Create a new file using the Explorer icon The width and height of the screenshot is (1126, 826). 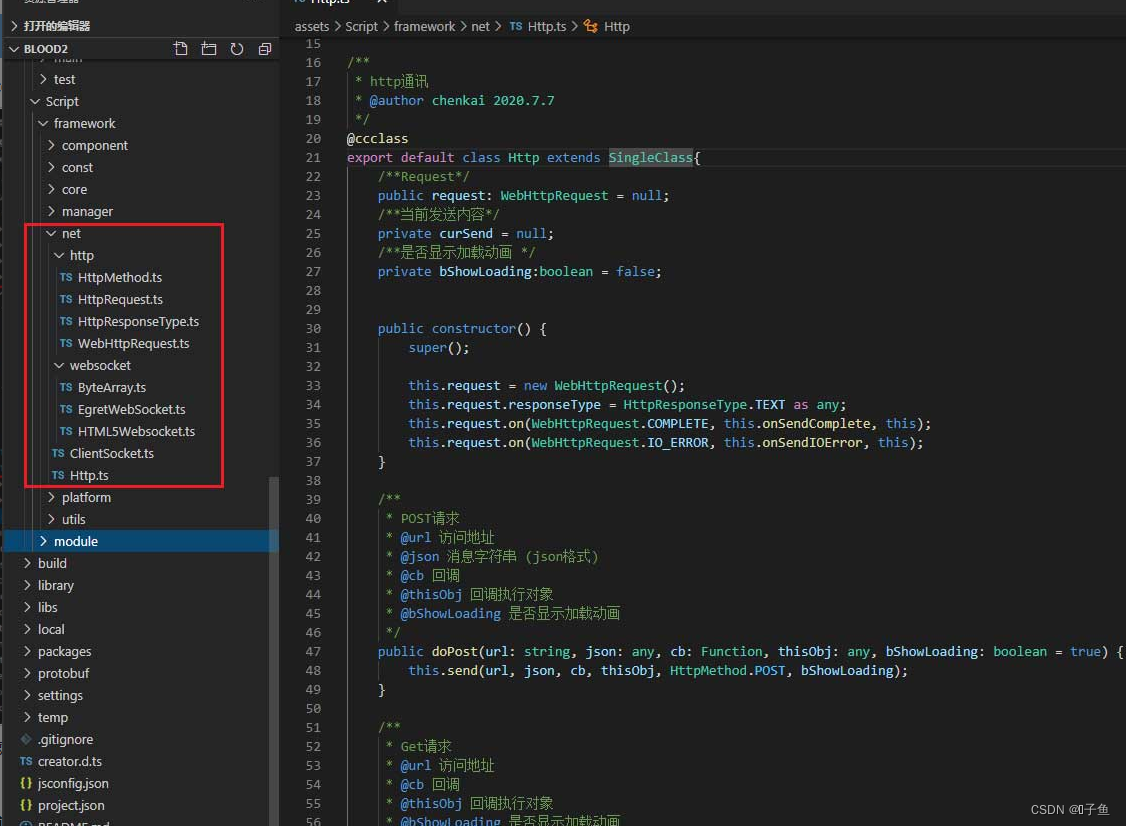pyautogui.click(x=180, y=48)
